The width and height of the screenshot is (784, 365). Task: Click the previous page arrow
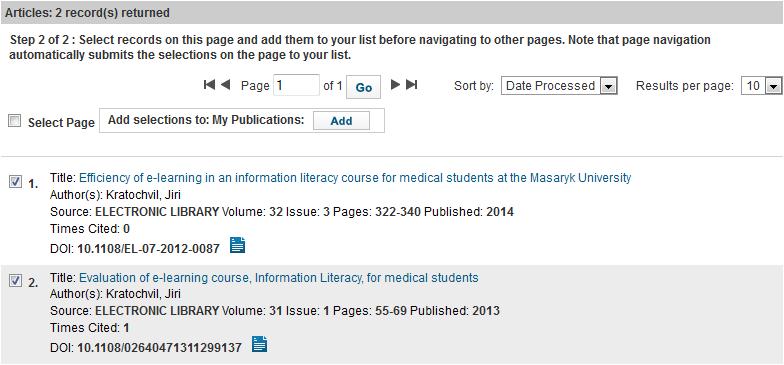[225, 85]
